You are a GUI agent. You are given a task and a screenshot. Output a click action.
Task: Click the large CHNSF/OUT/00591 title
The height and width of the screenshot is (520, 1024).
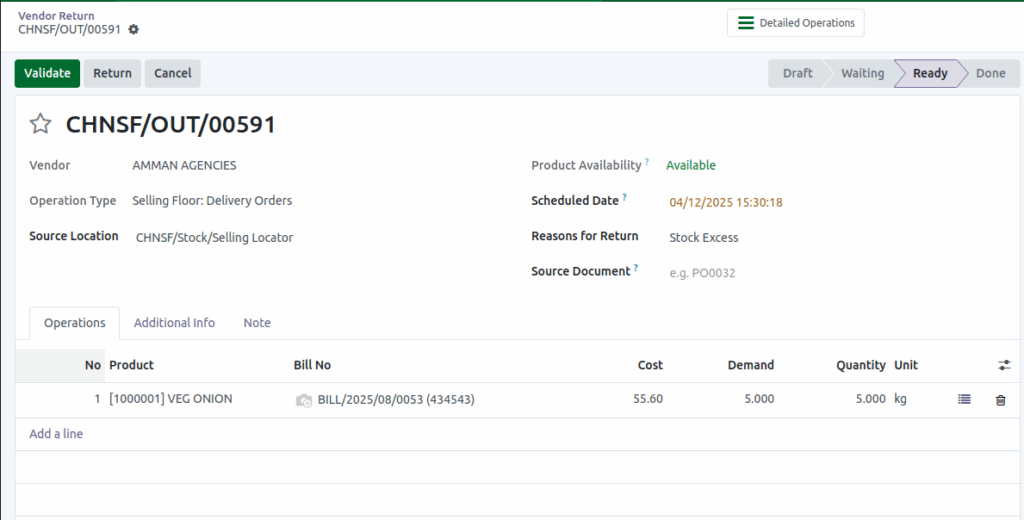click(171, 124)
